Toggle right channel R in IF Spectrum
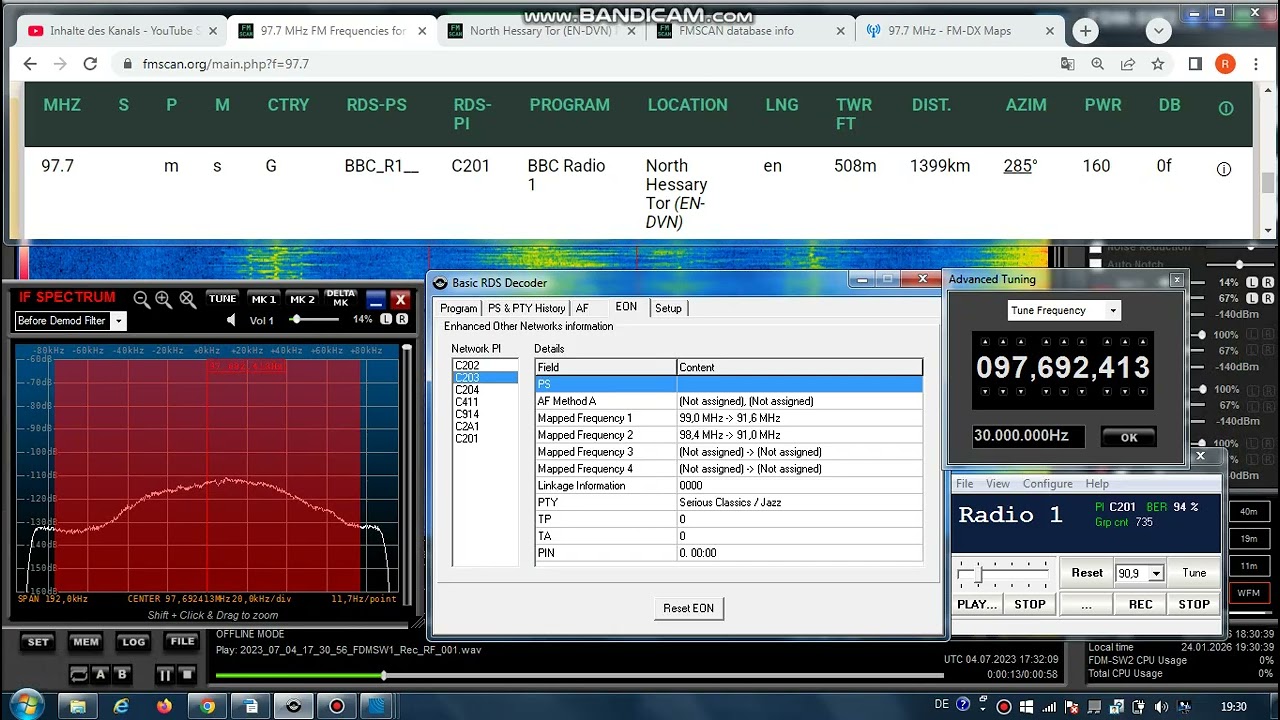This screenshot has width=1280, height=720. (402, 320)
